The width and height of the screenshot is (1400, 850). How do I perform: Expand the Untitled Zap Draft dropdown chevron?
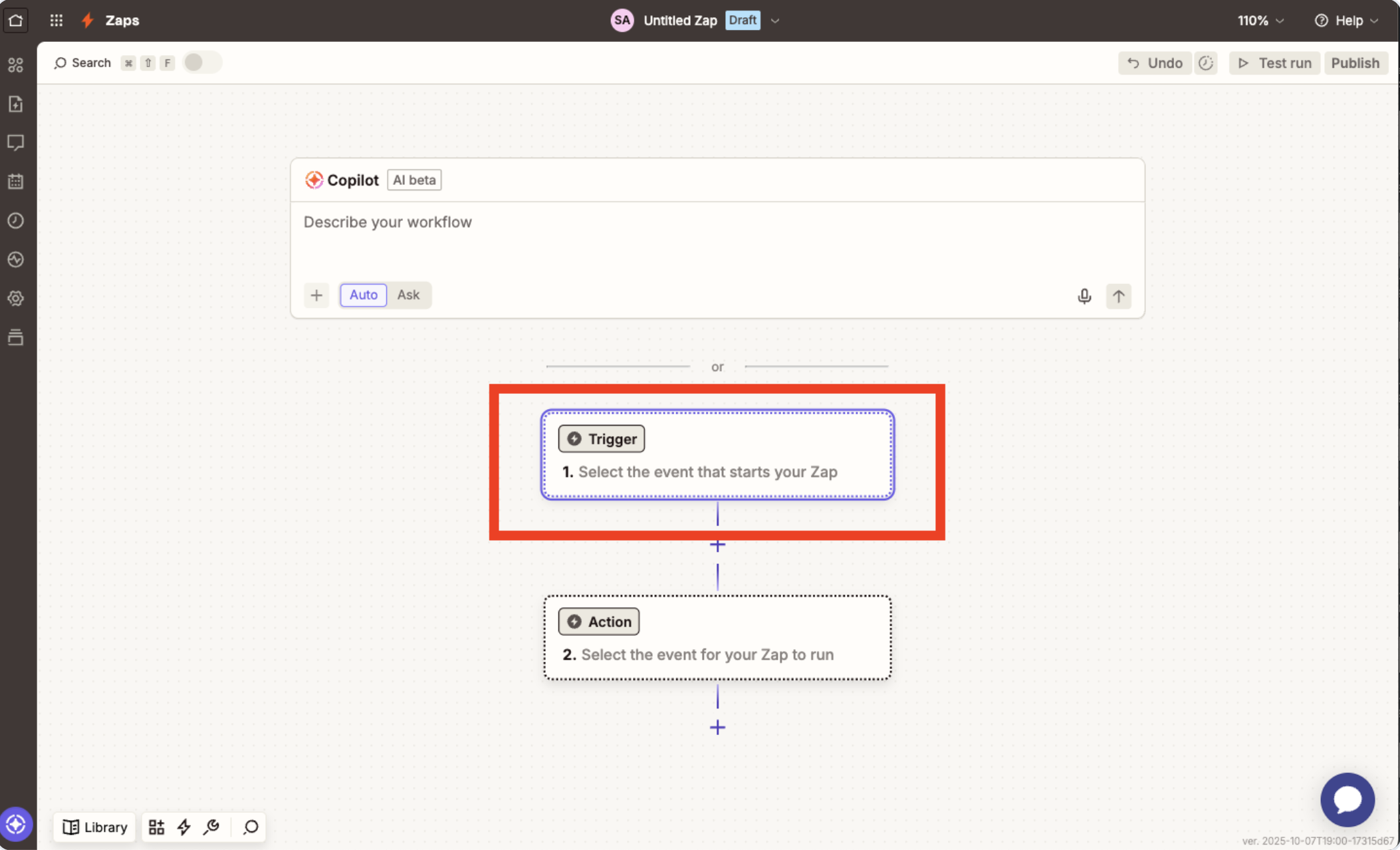point(775,21)
